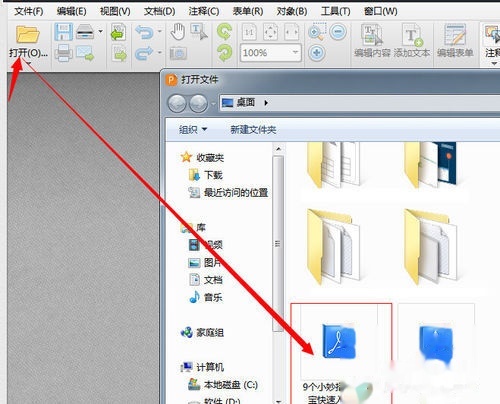
Task: Click navigation pane scrollbar up arrow
Action: 278,148
